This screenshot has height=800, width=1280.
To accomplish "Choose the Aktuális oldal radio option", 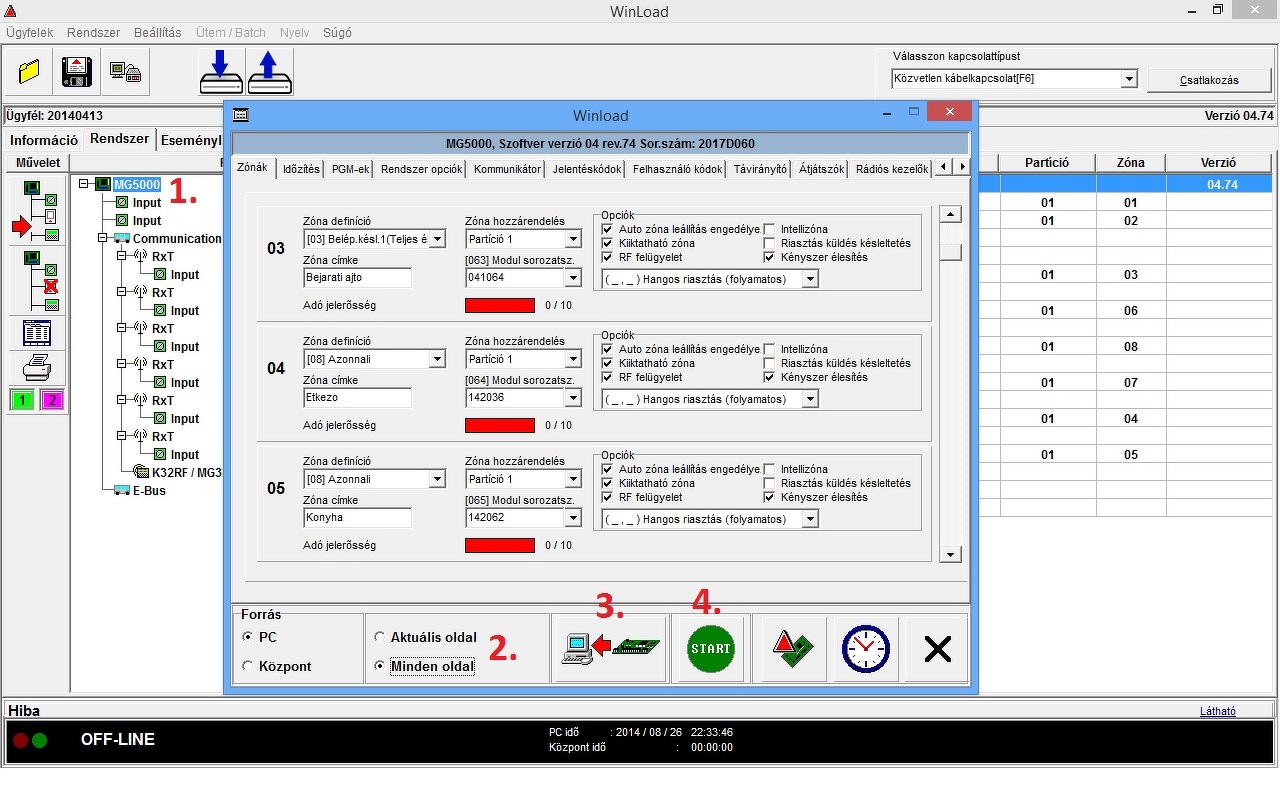I will coord(379,637).
